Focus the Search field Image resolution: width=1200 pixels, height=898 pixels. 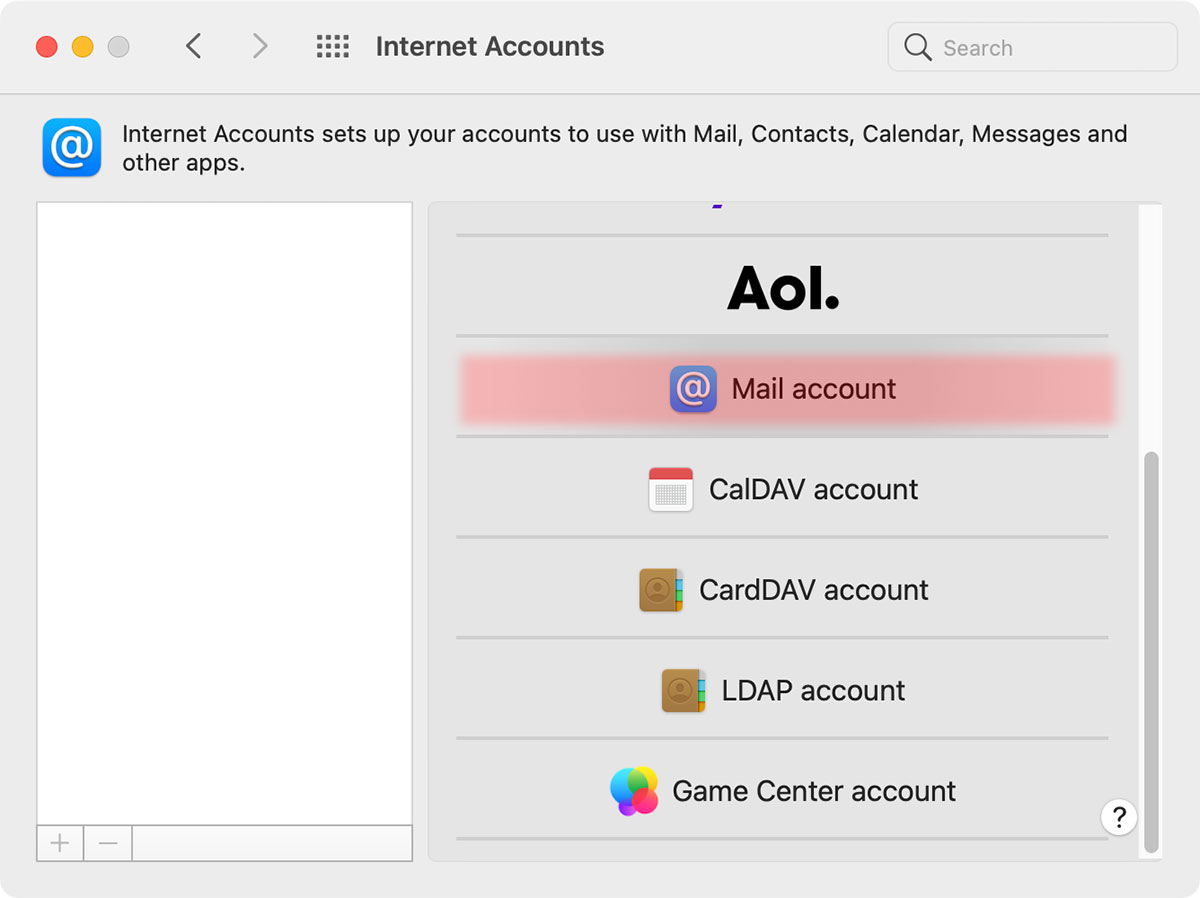click(1032, 47)
